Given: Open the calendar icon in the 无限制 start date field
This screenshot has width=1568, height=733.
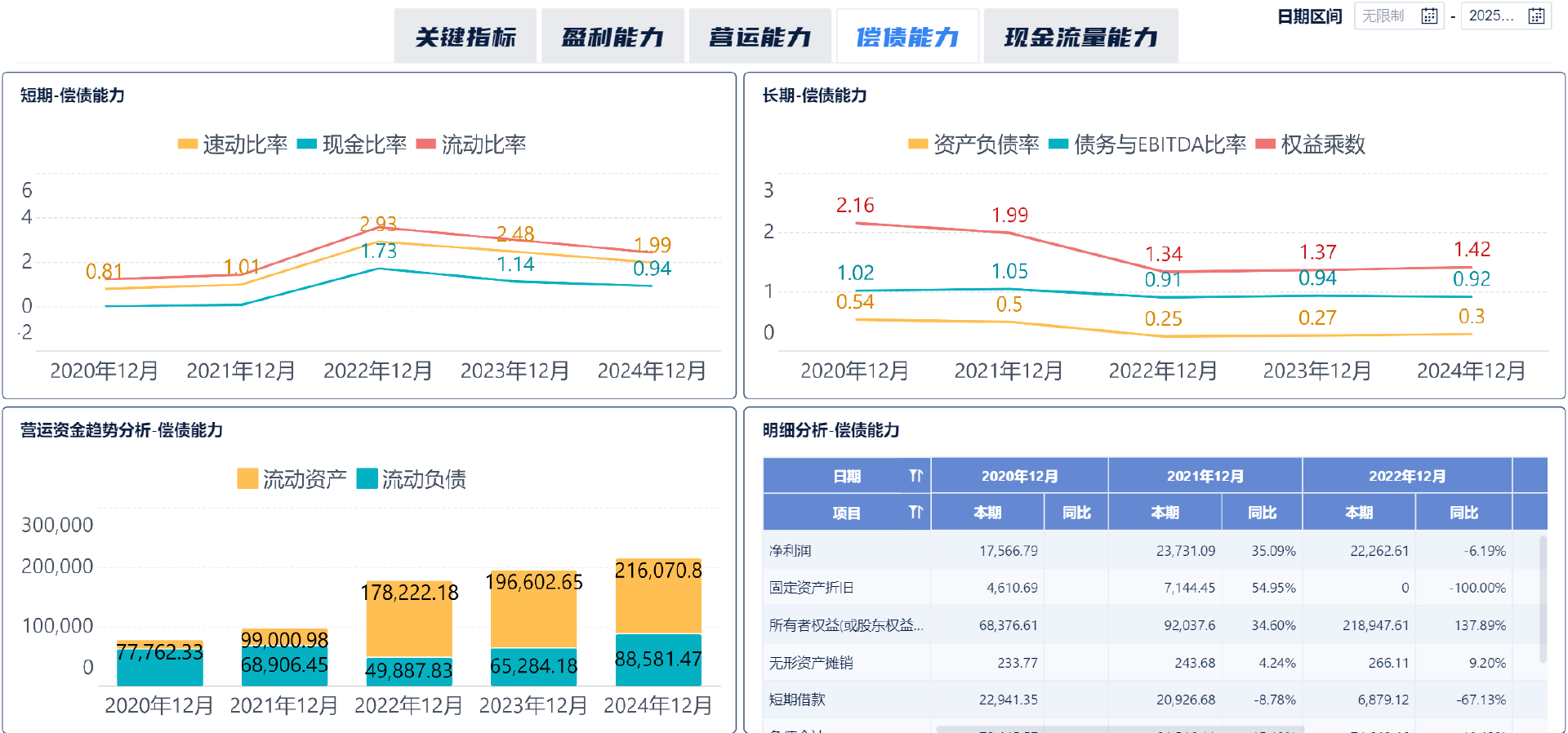Looking at the screenshot, I should 1429,16.
